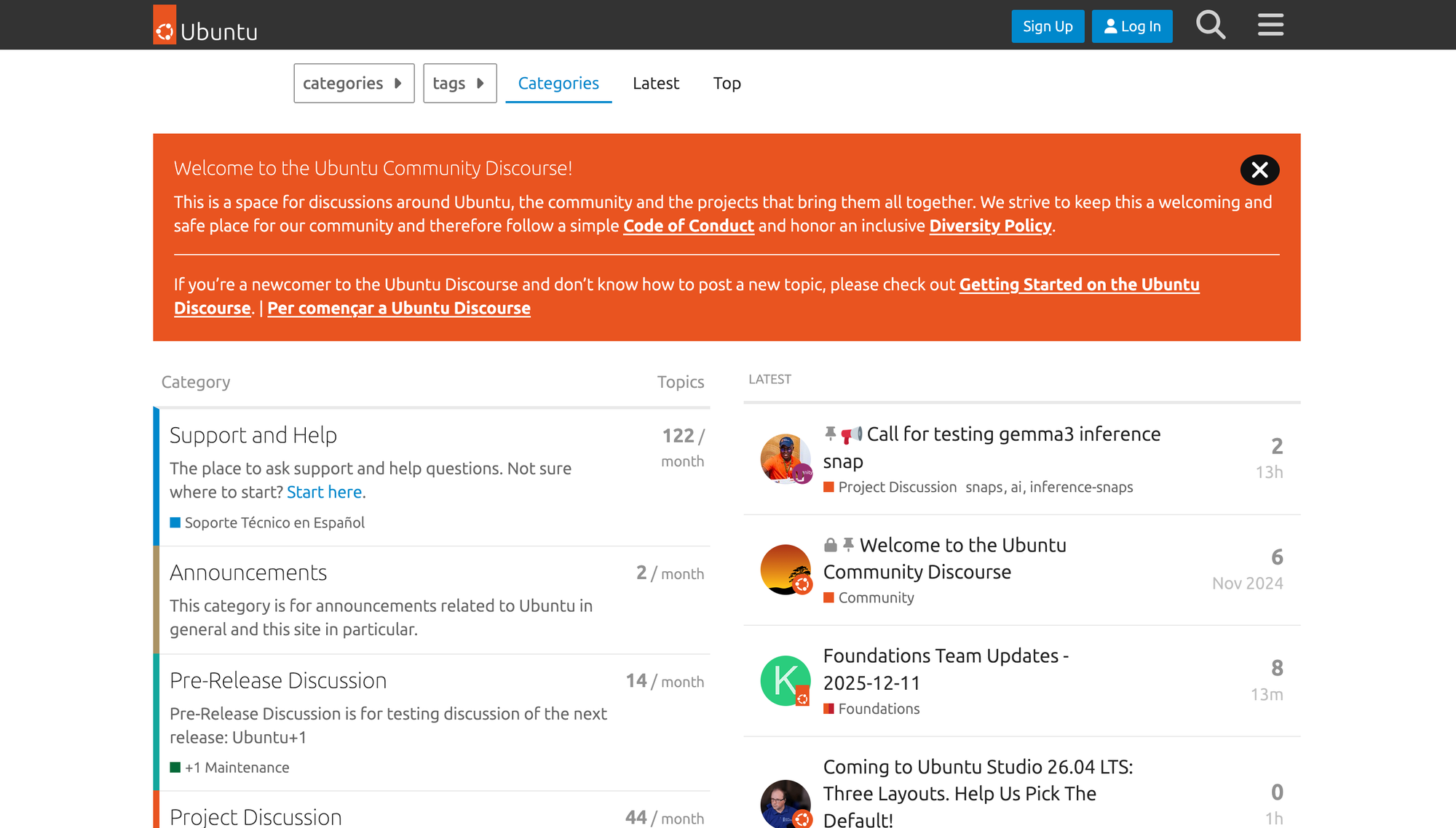Click the Sign Up button

click(x=1047, y=26)
